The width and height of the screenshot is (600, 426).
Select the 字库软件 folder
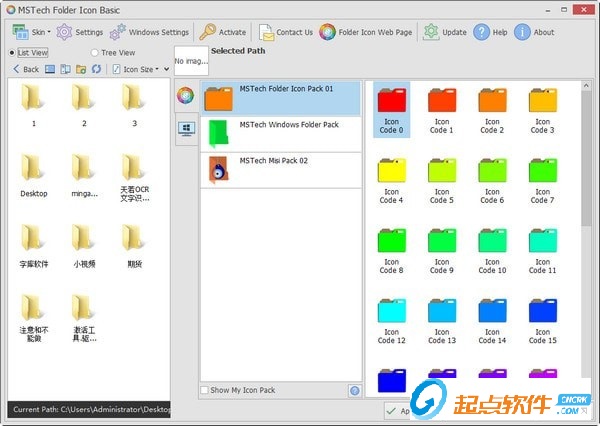pyautogui.click(x=34, y=246)
